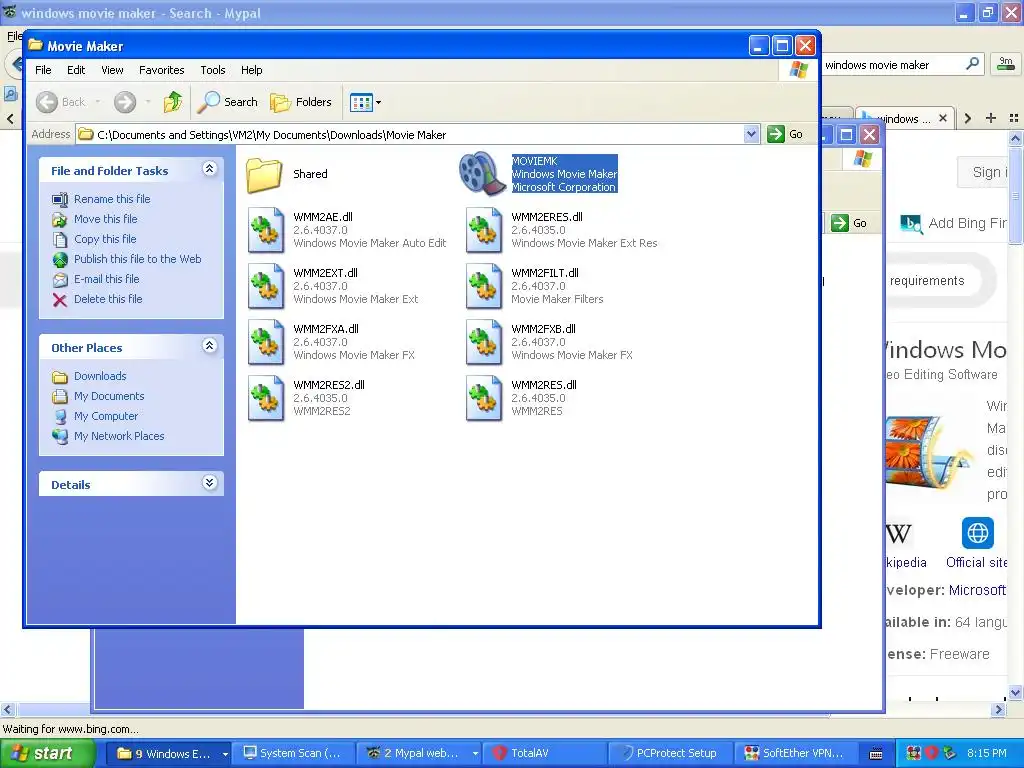Image resolution: width=1024 pixels, height=768 pixels.
Task: Go to My Network Places
Action: (x=119, y=436)
